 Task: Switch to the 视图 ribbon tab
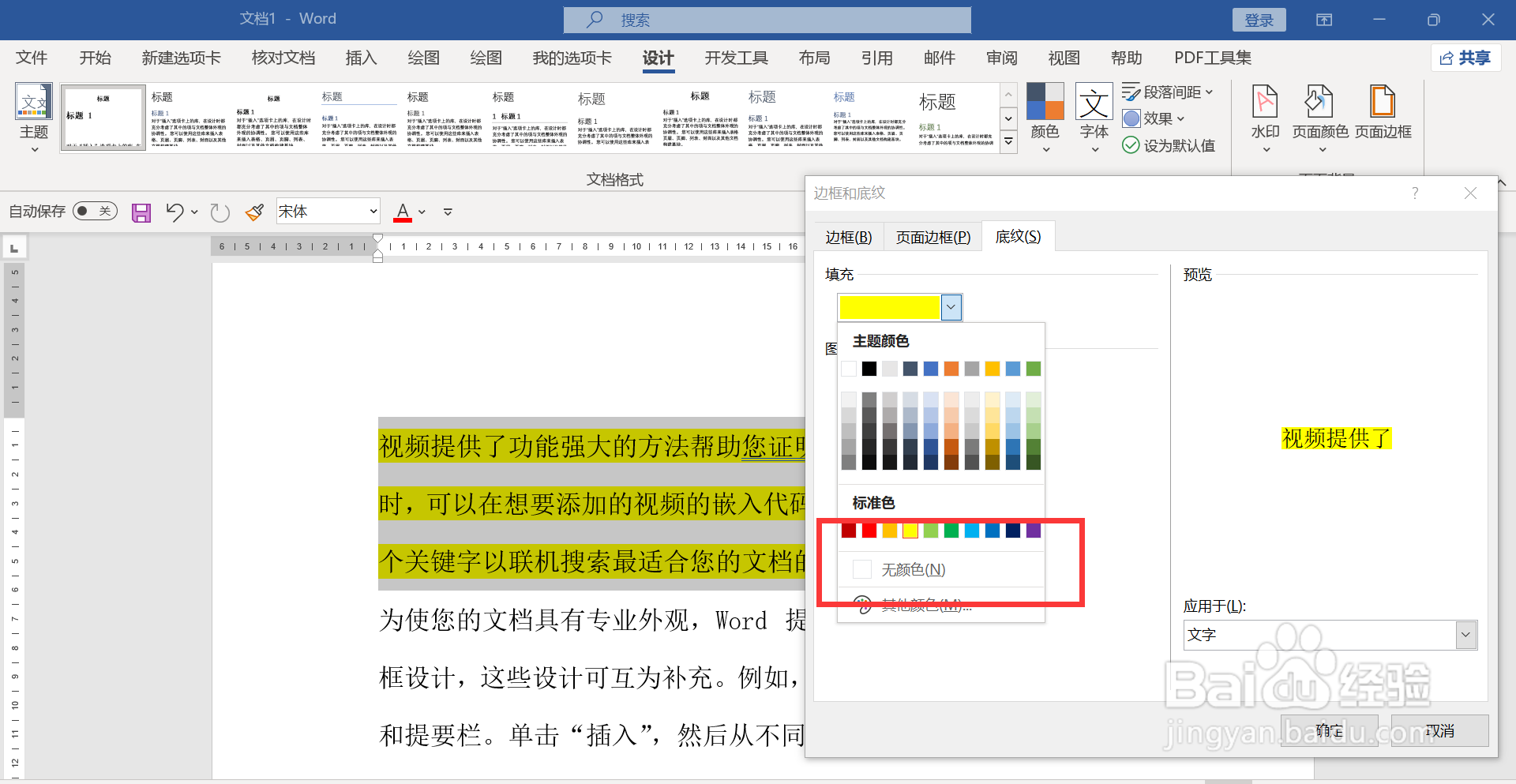(x=1064, y=58)
